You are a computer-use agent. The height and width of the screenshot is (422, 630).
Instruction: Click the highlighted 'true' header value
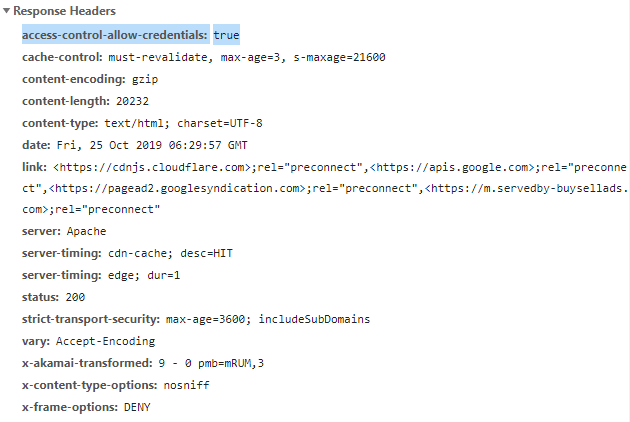[226, 35]
